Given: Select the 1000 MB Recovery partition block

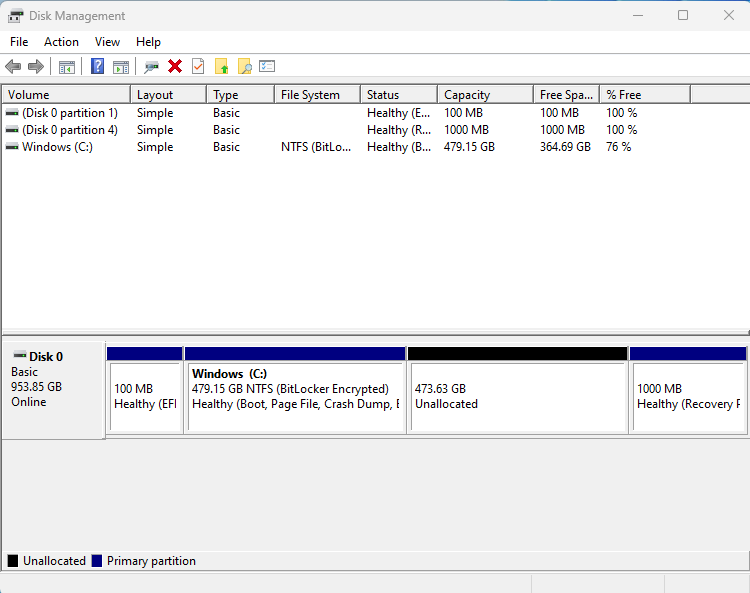Looking at the screenshot, I should point(688,390).
